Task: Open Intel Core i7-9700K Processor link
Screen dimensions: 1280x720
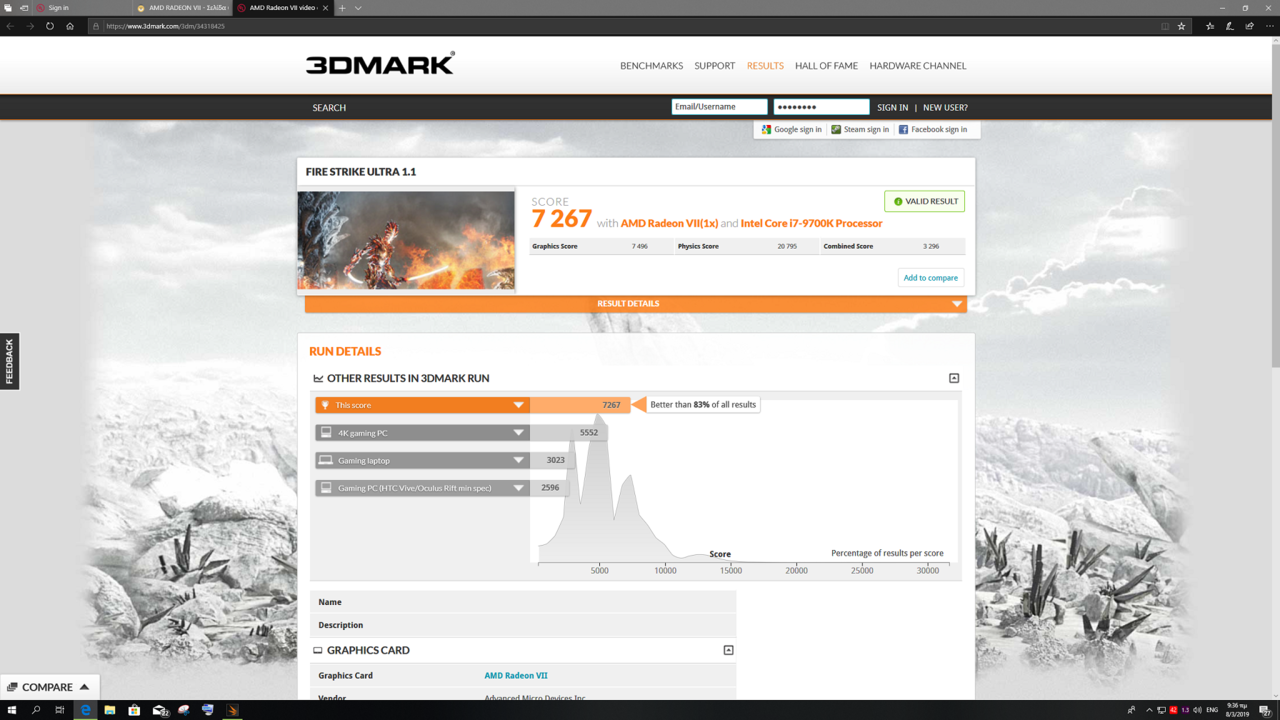Action: click(811, 223)
